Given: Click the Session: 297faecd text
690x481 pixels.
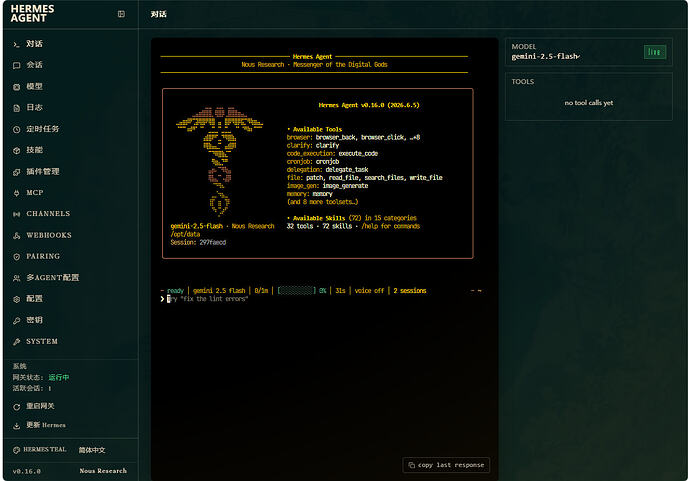Looking at the screenshot, I should 198,242.
